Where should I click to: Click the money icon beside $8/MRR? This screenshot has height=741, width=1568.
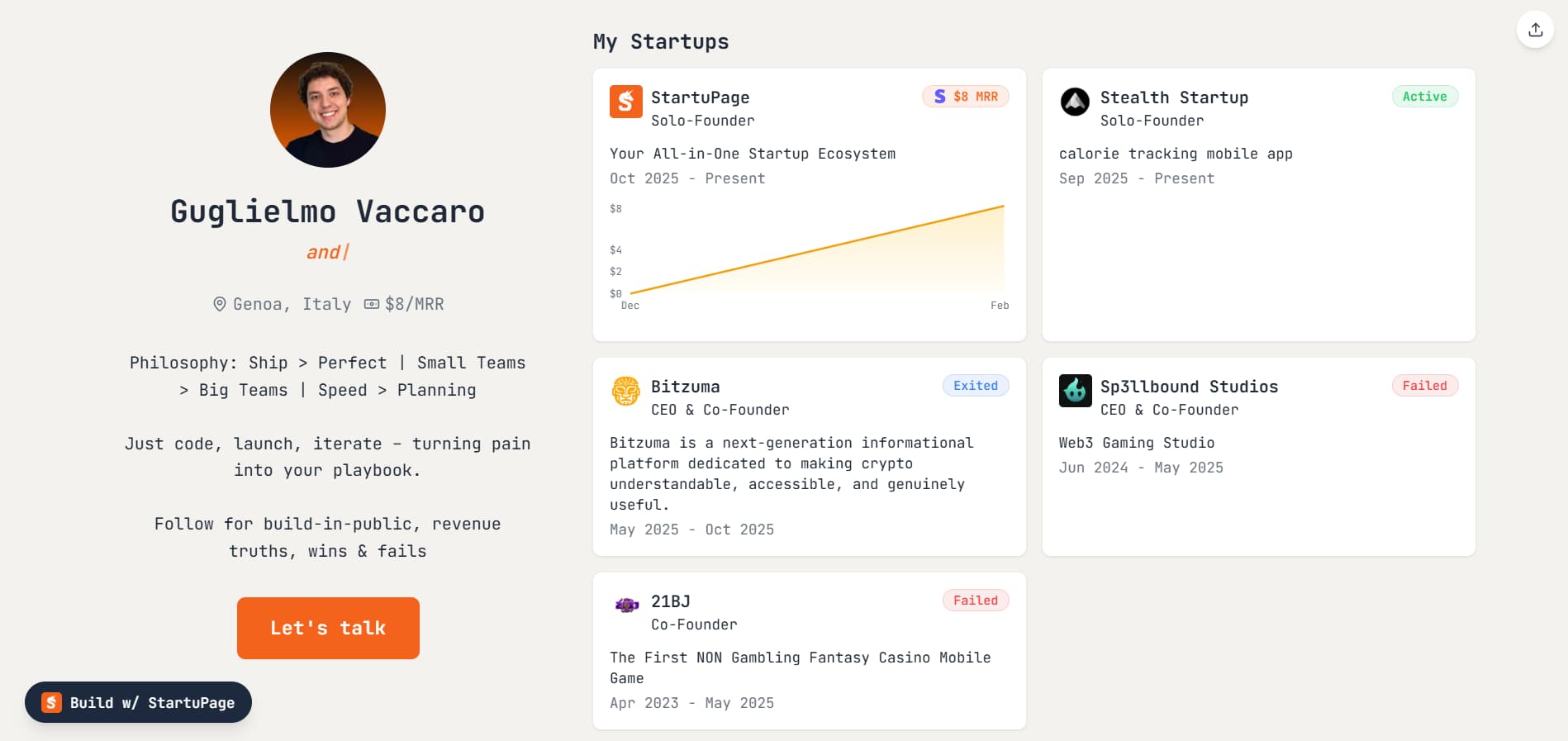point(372,304)
